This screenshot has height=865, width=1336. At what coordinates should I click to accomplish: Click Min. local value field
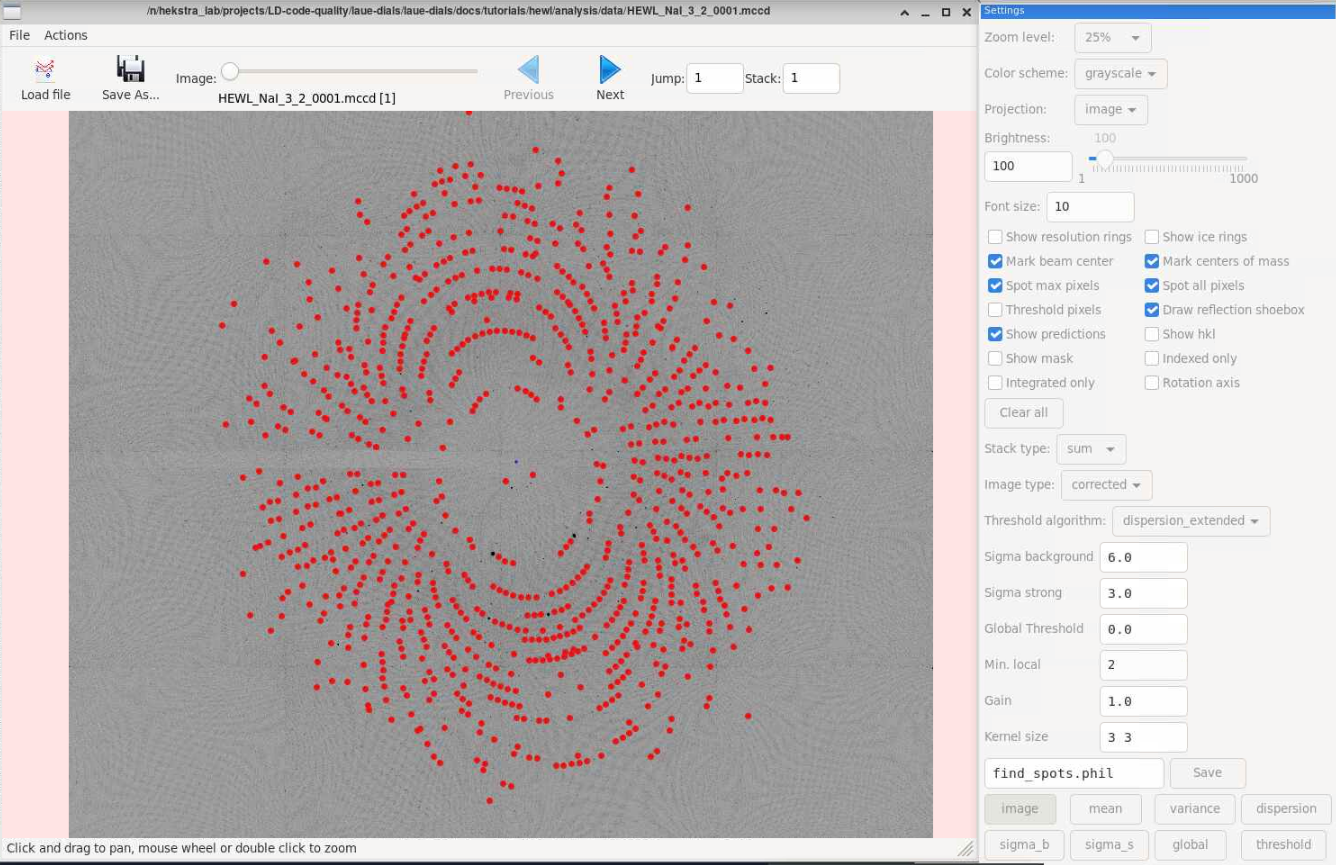pos(1143,665)
